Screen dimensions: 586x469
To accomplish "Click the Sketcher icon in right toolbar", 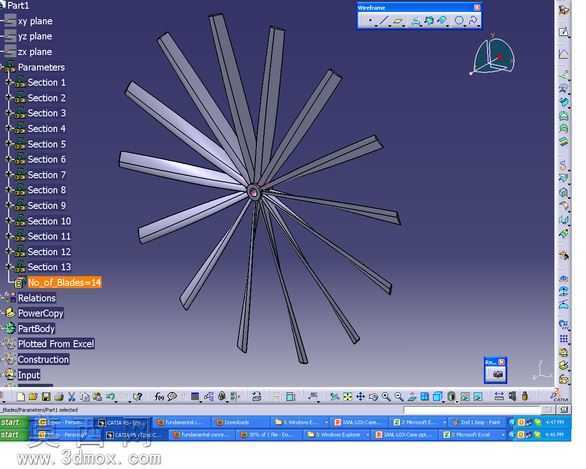I will pyautogui.click(x=564, y=32).
